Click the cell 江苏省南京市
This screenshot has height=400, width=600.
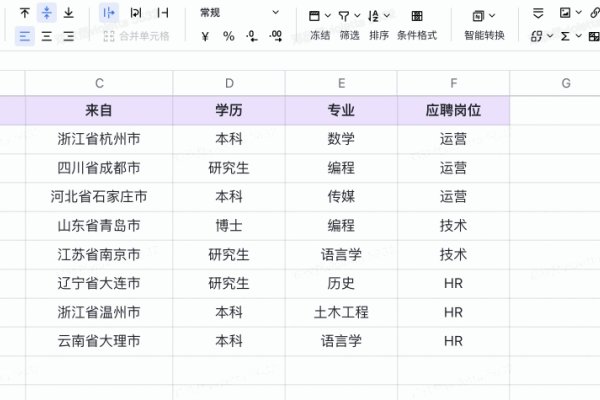click(99, 255)
